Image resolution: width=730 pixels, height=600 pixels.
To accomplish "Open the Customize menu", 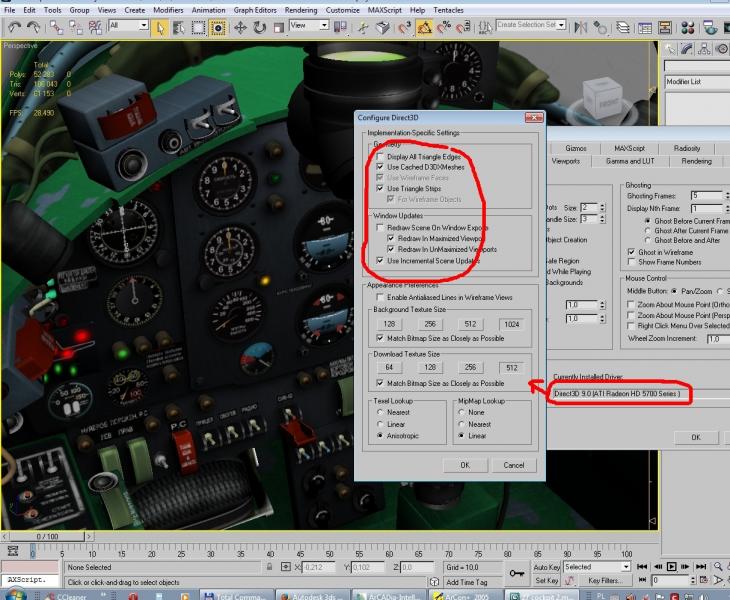I will pyautogui.click(x=343, y=10).
